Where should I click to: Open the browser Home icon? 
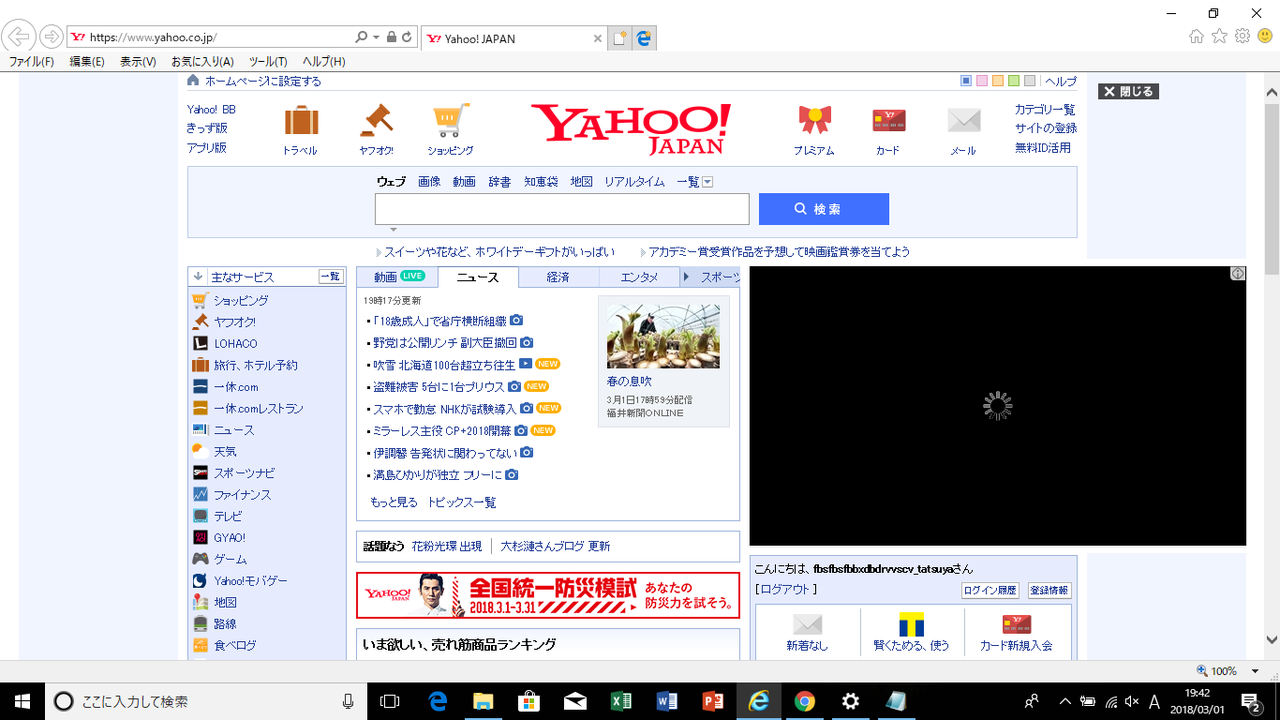(x=1196, y=36)
